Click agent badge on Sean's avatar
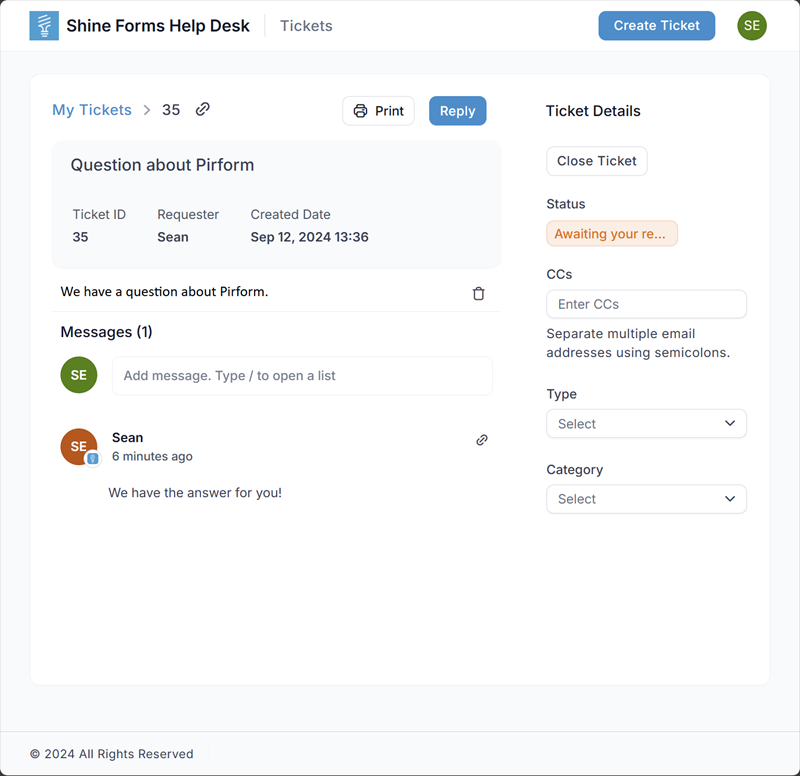The width and height of the screenshot is (800, 777). point(92,459)
